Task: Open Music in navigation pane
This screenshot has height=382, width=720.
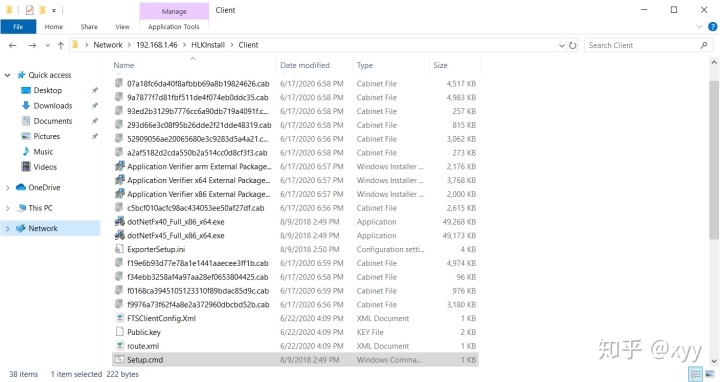Action: point(43,152)
